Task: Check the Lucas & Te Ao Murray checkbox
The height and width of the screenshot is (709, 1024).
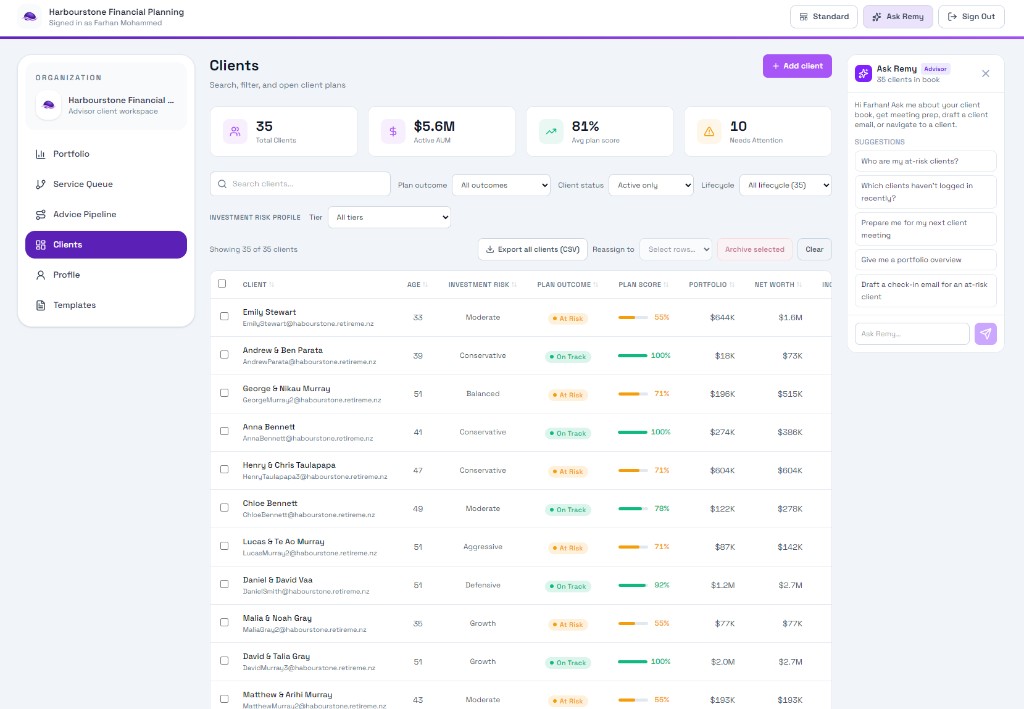Action: pyautogui.click(x=224, y=546)
